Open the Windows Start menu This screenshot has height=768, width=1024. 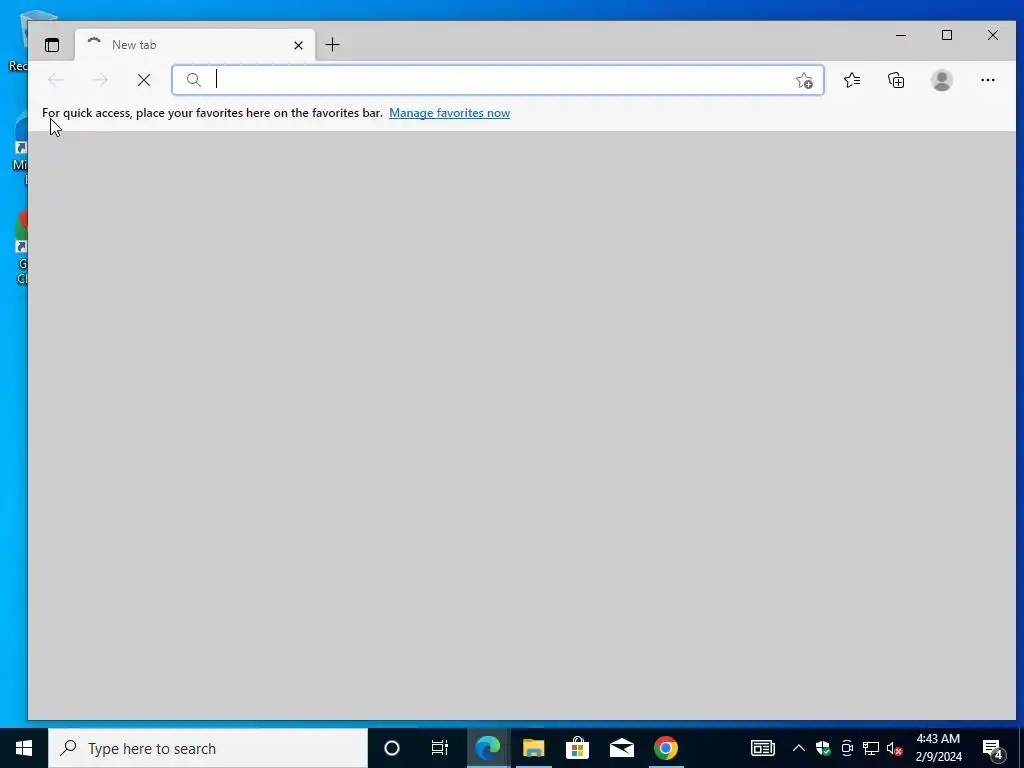pyautogui.click(x=24, y=748)
